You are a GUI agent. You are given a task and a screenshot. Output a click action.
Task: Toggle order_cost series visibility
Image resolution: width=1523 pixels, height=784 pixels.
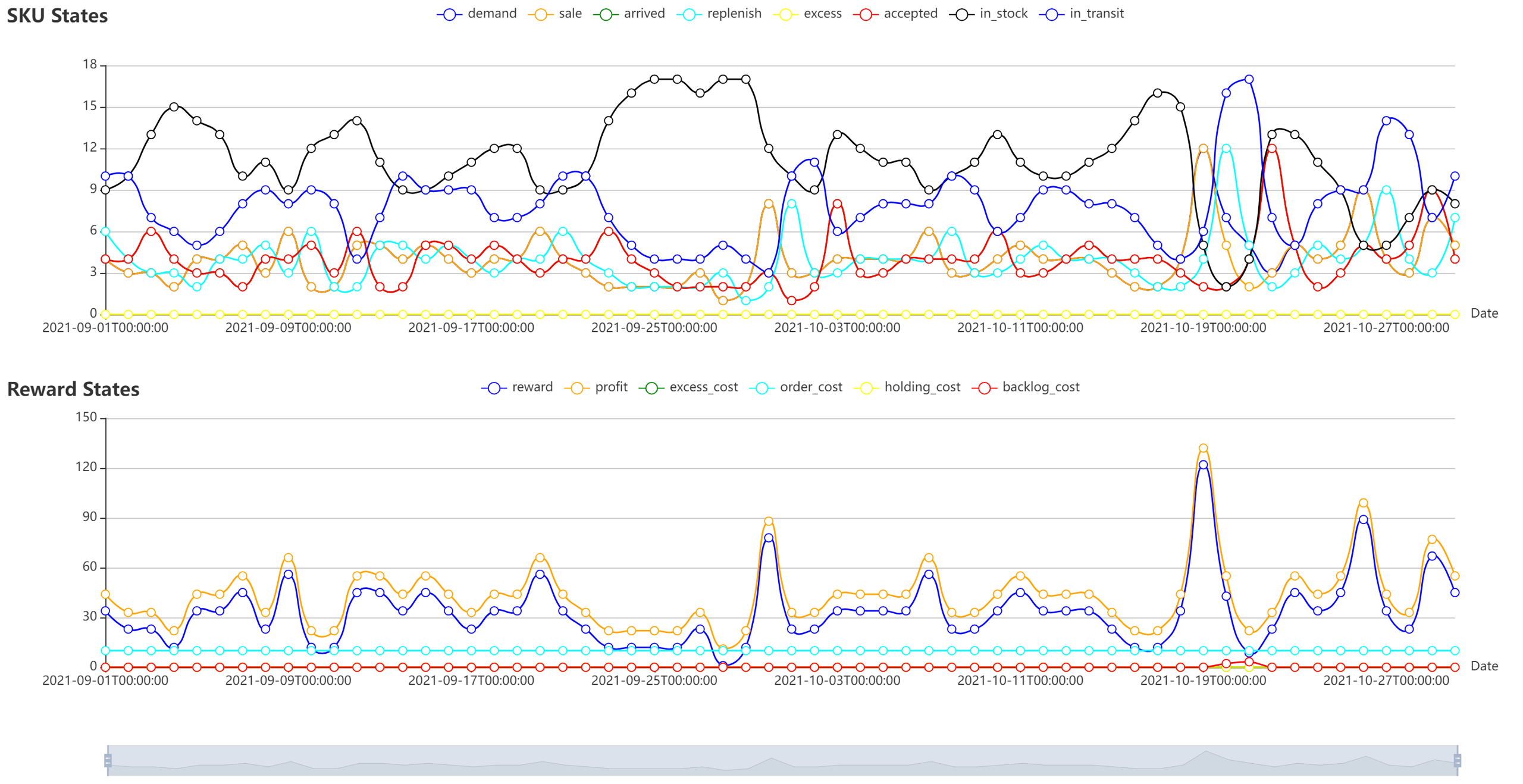(x=810, y=387)
